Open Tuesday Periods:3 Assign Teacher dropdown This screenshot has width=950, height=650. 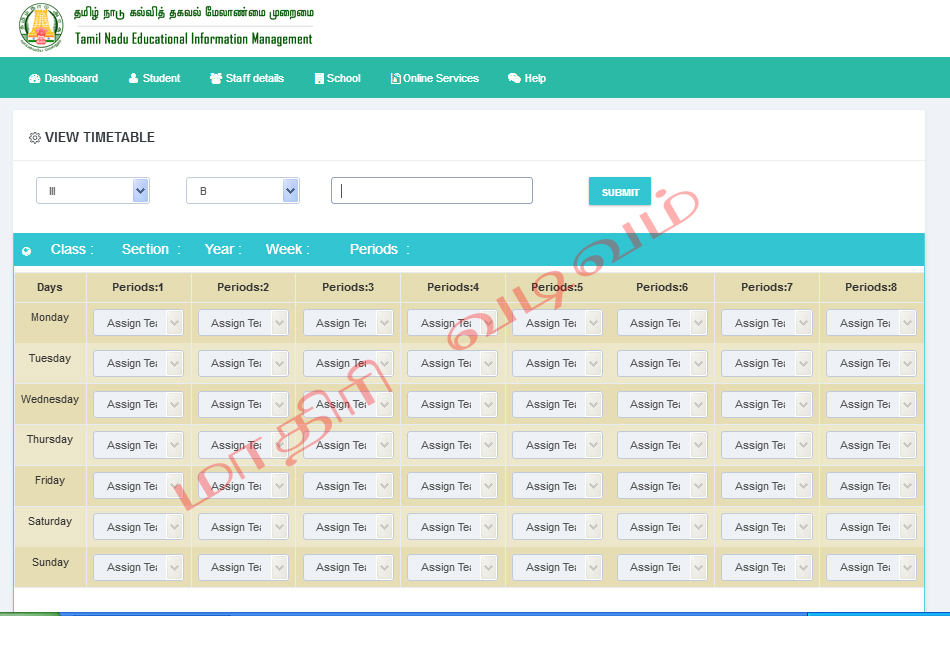click(x=347, y=363)
